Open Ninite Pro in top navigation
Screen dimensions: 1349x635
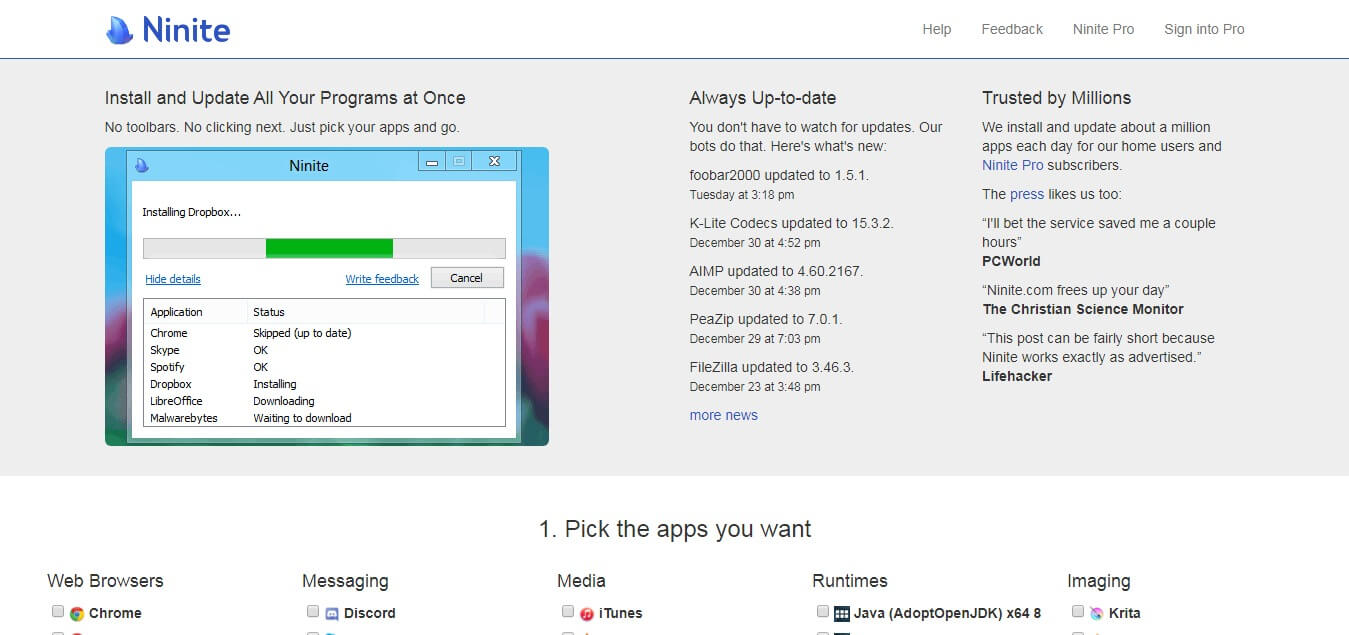1103,30
